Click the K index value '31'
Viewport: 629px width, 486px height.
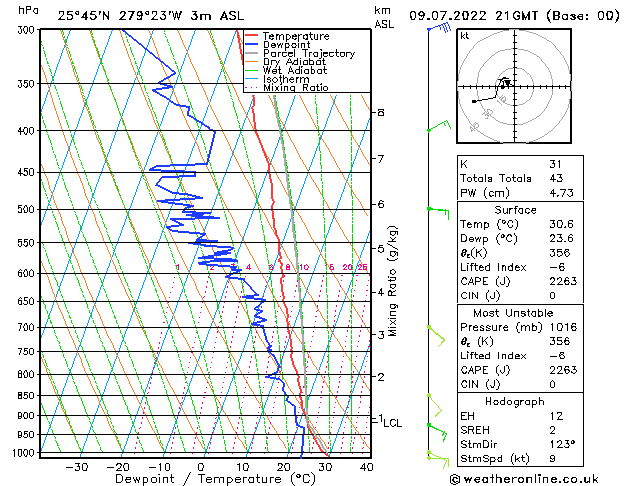(x=555, y=164)
